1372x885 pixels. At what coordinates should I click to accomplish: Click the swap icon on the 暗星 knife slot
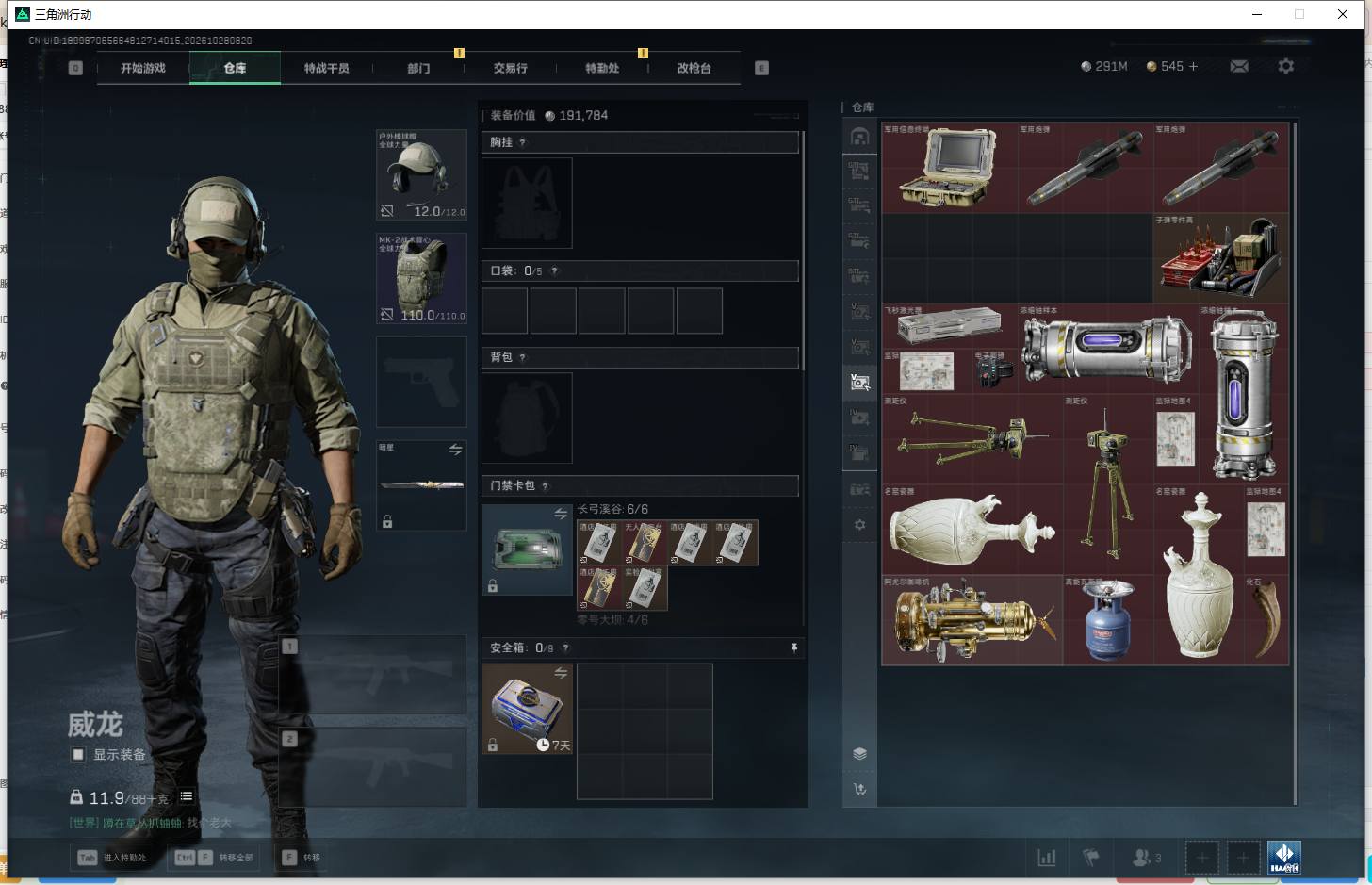point(455,450)
